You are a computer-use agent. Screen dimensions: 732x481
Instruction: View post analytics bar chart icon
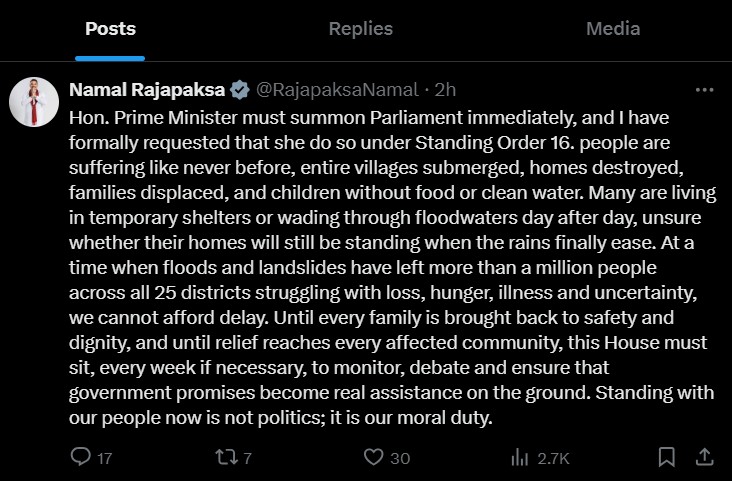point(519,457)
